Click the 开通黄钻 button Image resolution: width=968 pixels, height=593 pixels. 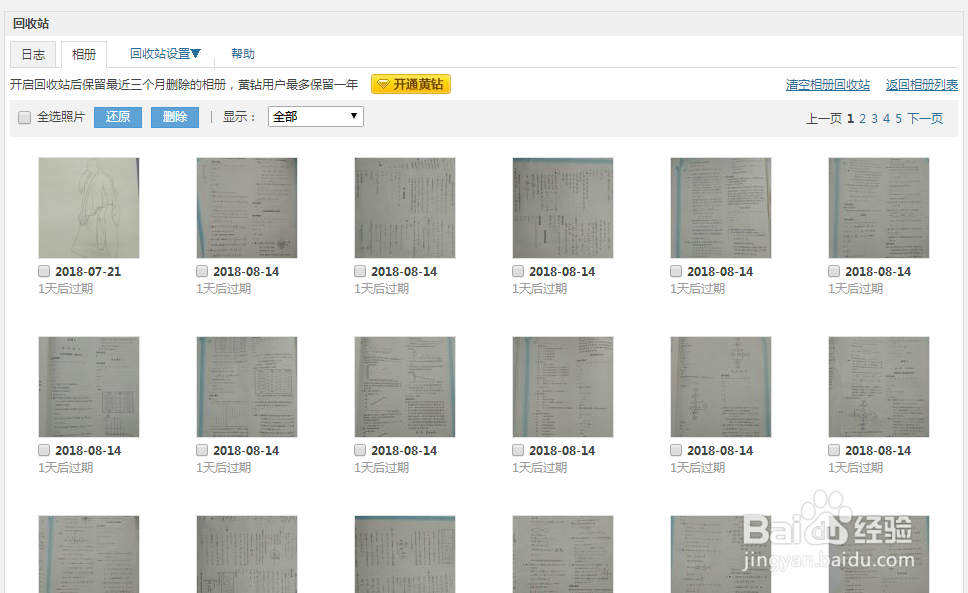[411, 84]
